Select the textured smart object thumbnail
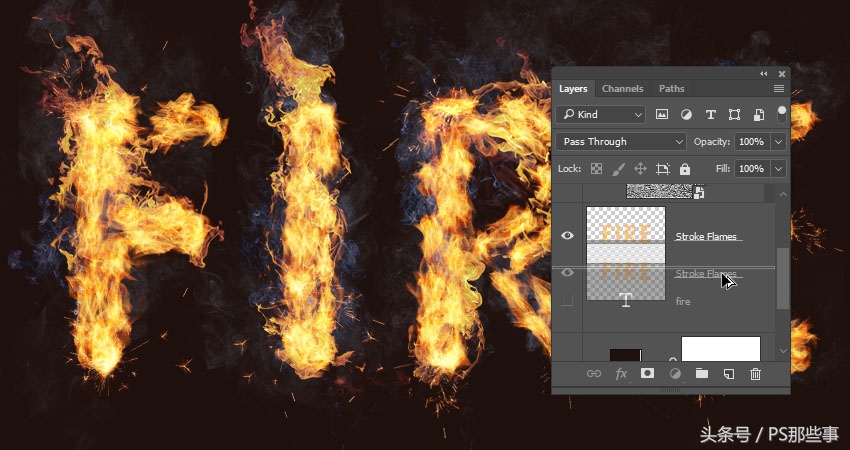 [x=660, y=191]
